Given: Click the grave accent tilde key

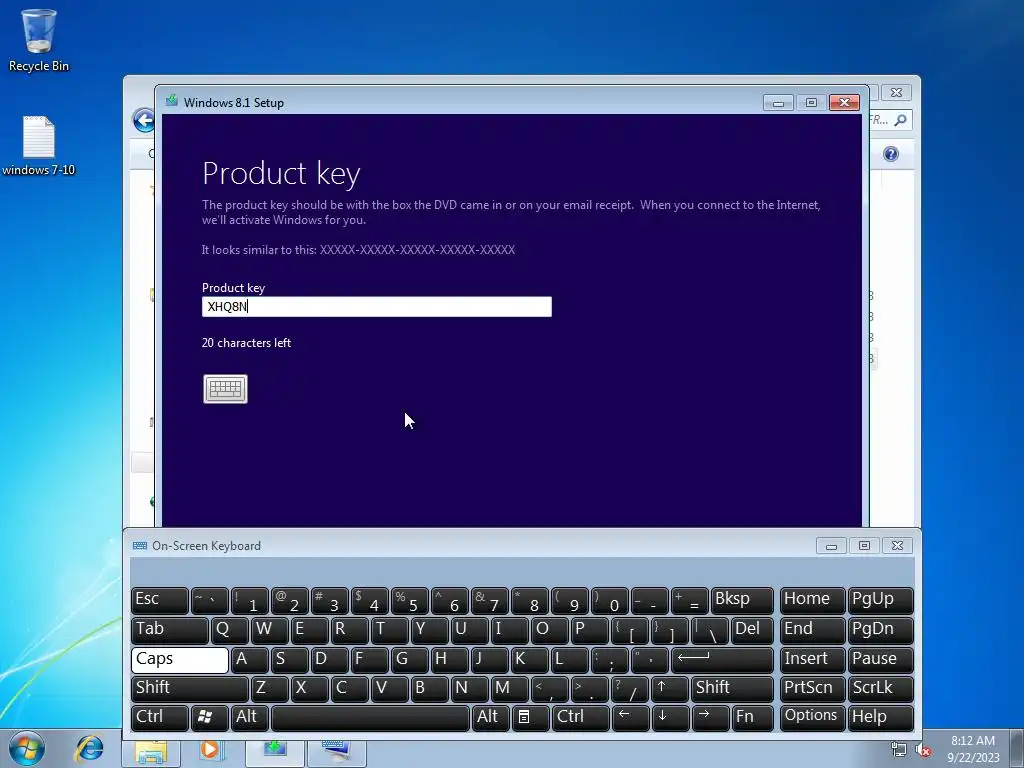Looking at the screenshot, I should 209,600.
